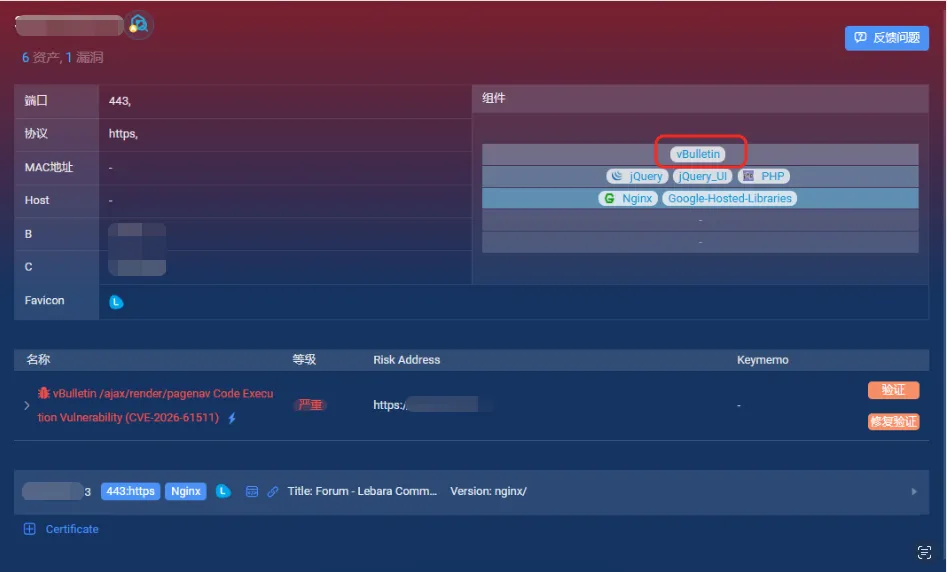947x572 pixels.
Task: Open the 反馈问题 feedback button
Action: 887,38
